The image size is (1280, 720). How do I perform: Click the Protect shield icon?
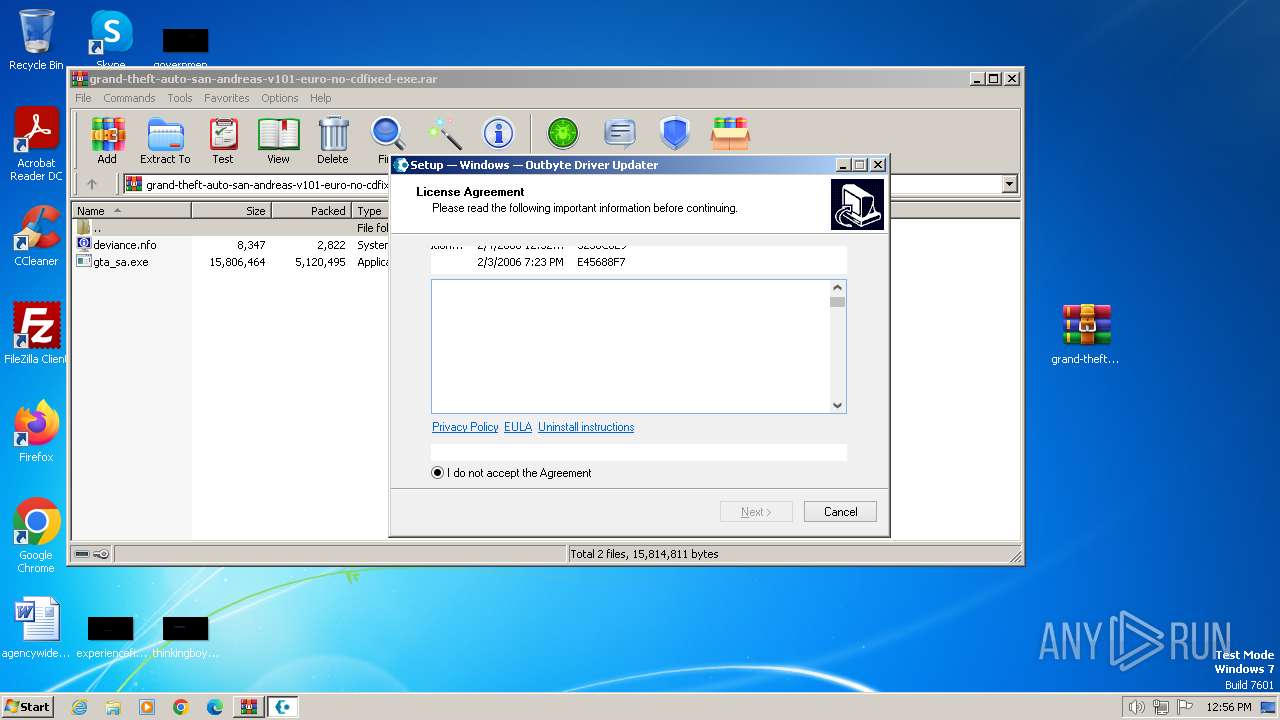(x=675, y=133)
